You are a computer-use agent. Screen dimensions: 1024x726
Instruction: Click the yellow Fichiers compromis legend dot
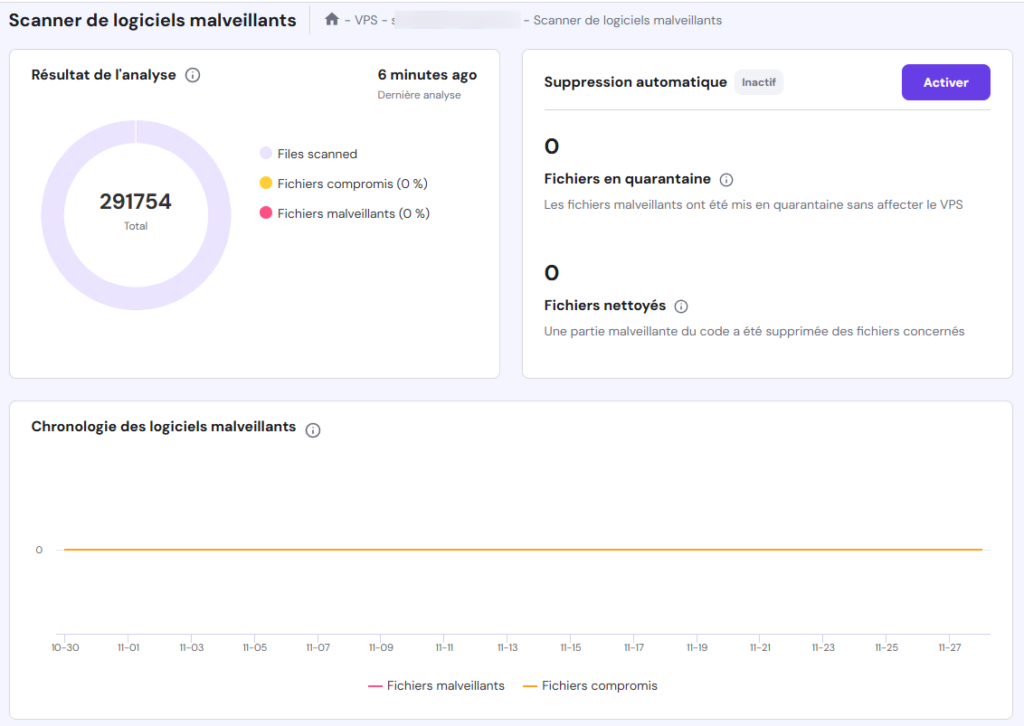pos(266,183)
